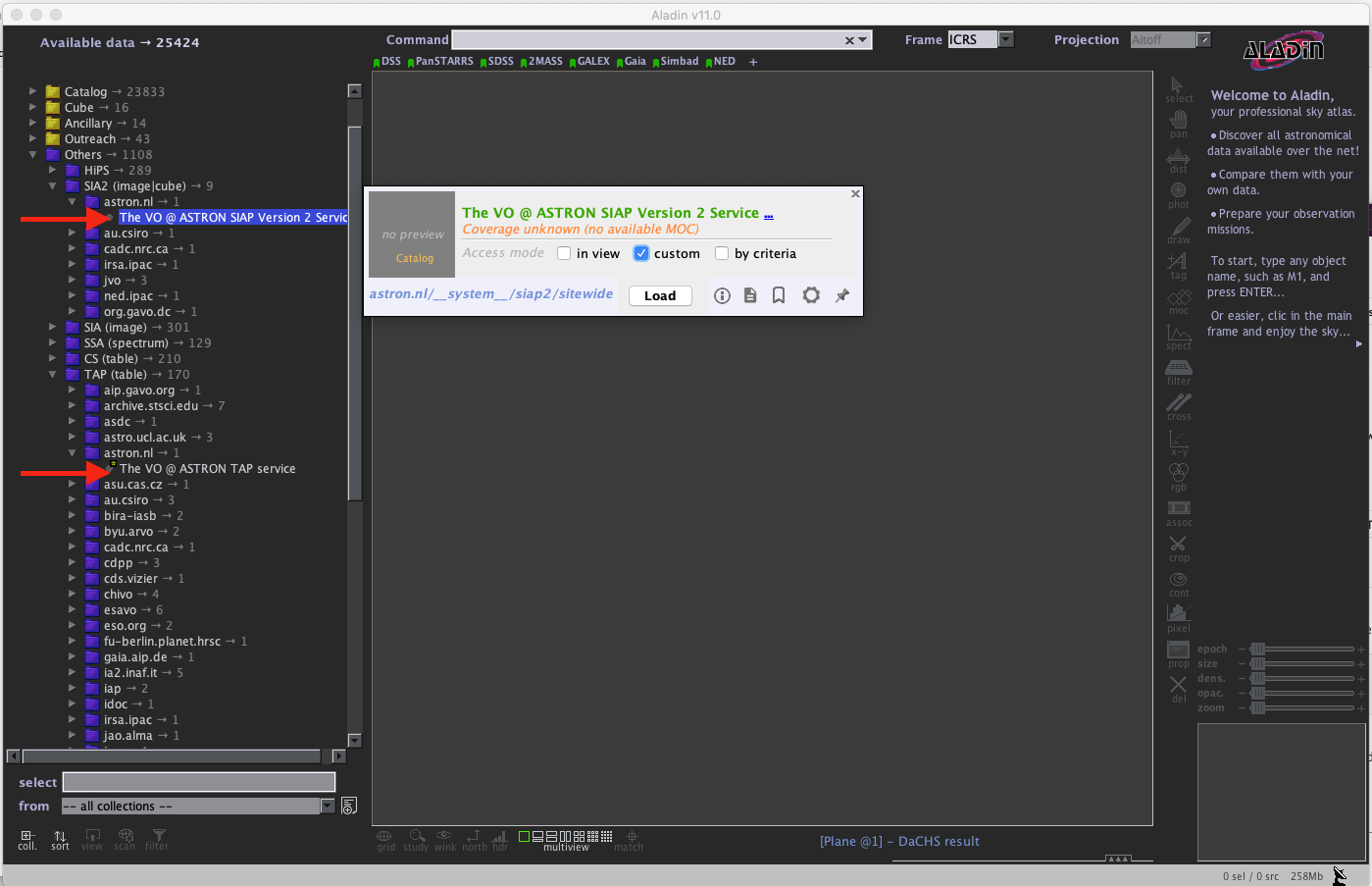Open the moc tool

(x=1179, y=302)
